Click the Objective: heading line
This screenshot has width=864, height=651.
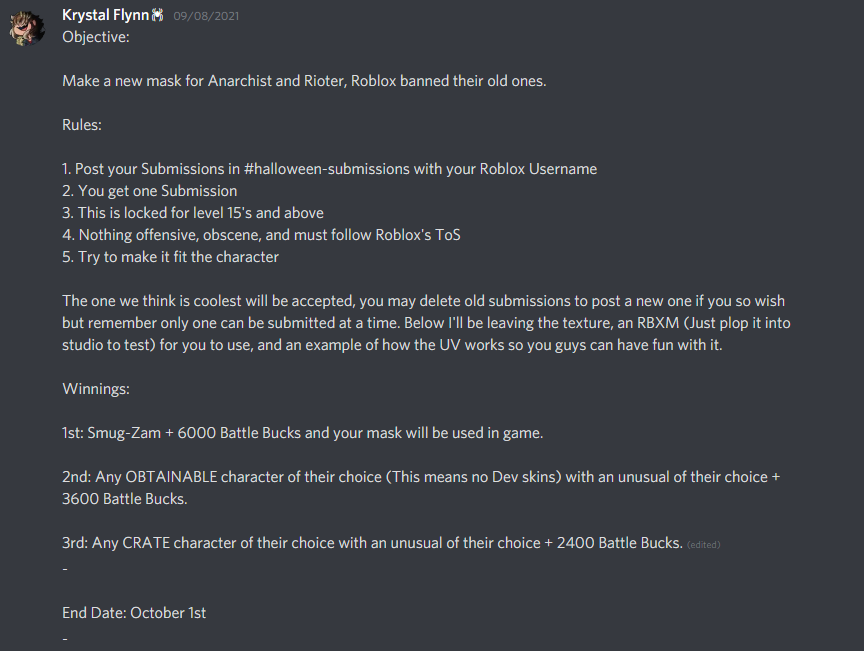point(96,37)
